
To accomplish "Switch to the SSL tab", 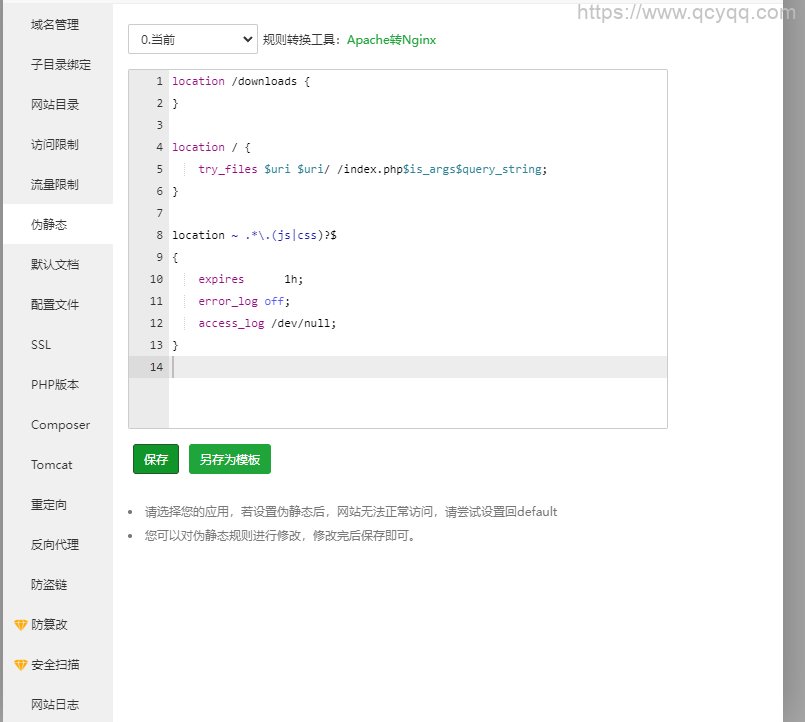I will (x=41, y=344).
